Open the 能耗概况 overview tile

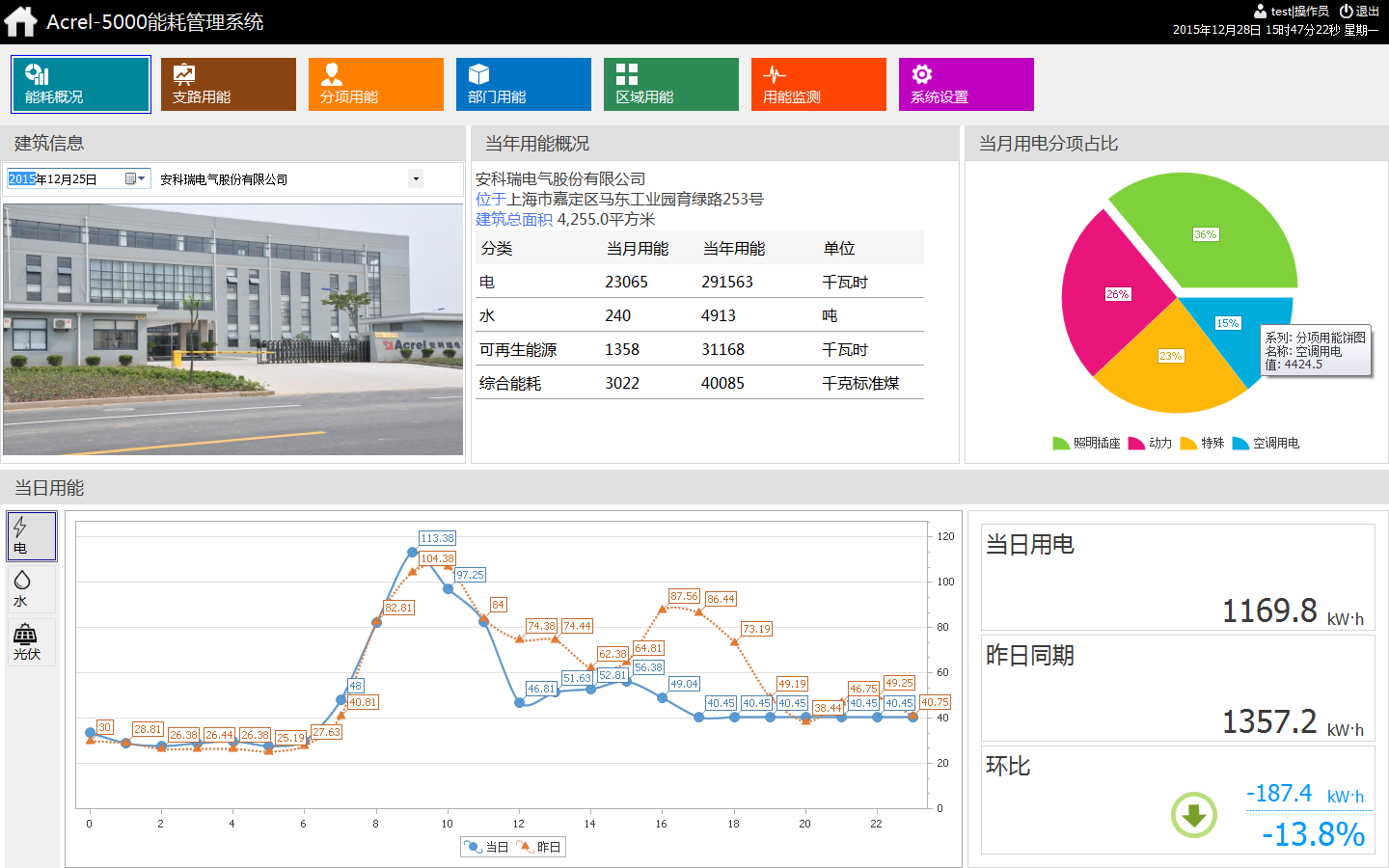[x=81, y=84]
